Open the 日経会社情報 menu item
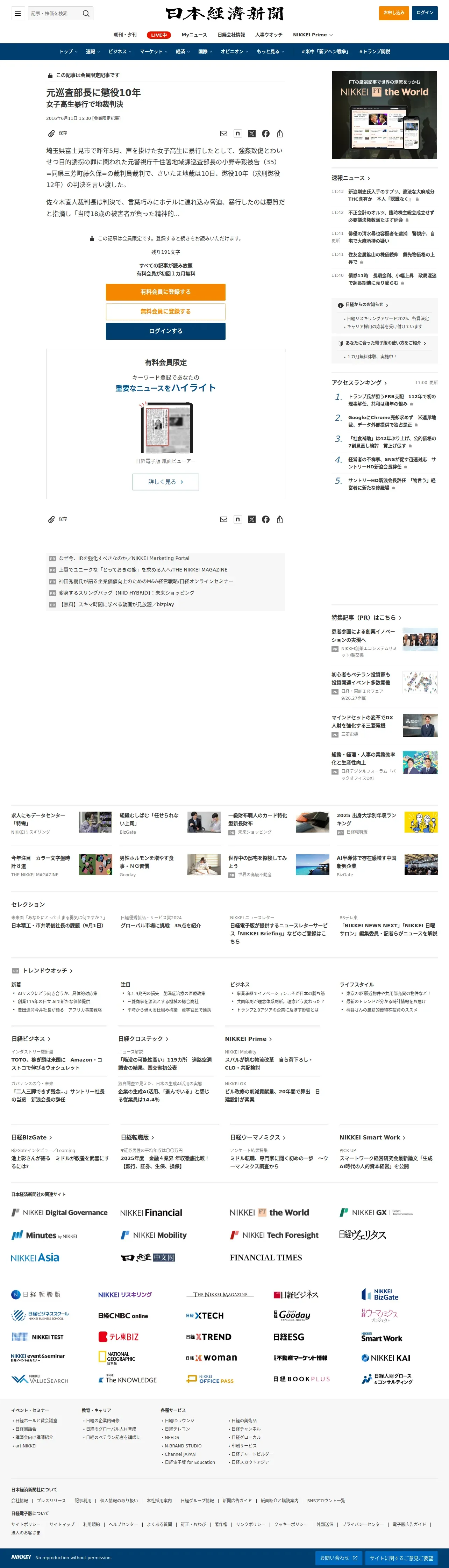 [231, 35]
